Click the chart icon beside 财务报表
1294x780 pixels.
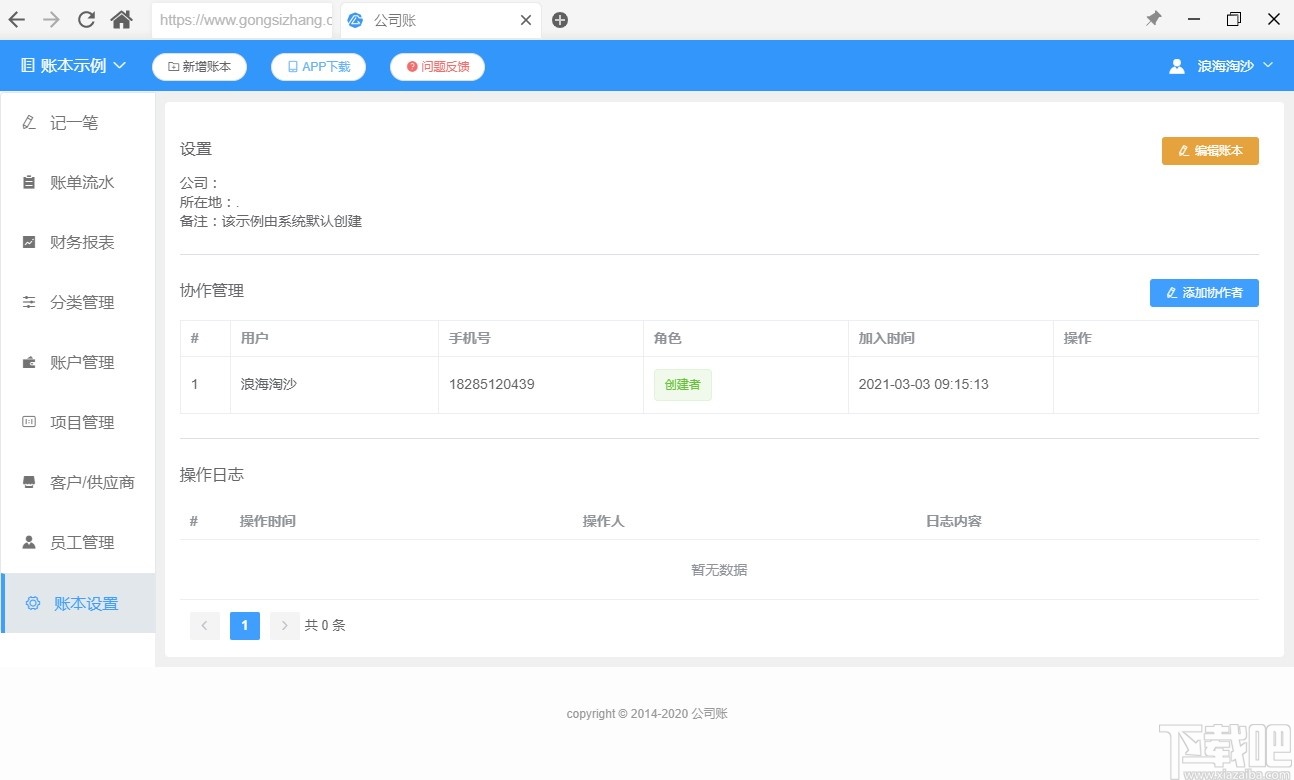29,243
